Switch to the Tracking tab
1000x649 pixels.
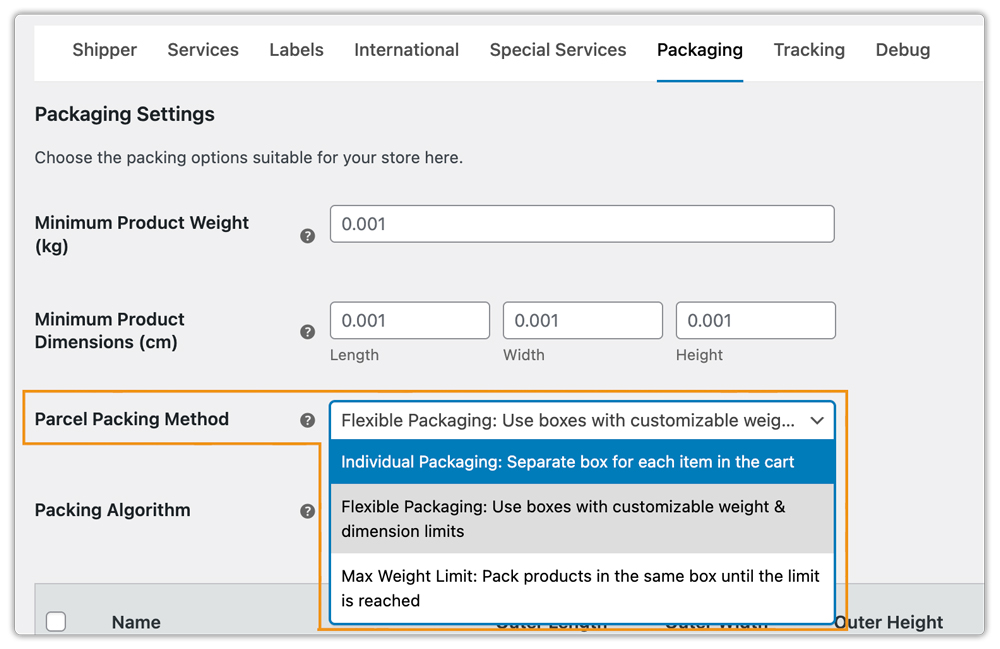[809, 50]
